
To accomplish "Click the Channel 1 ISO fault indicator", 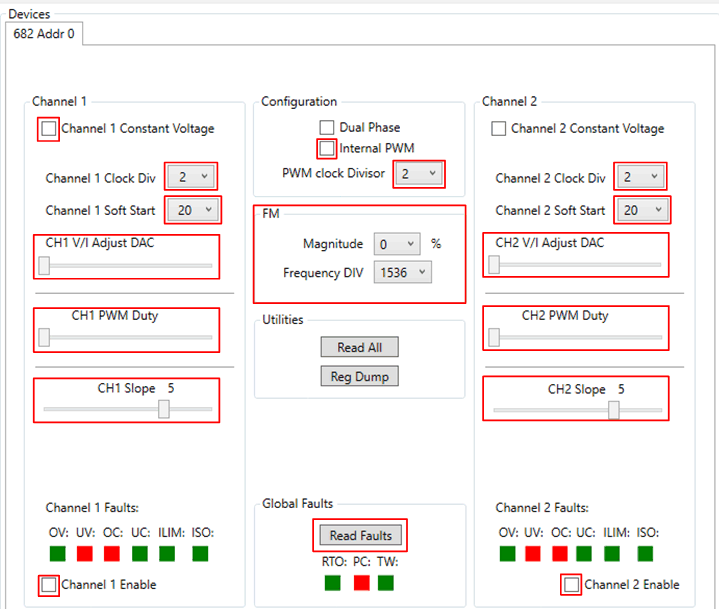I will tap(200, 553).
